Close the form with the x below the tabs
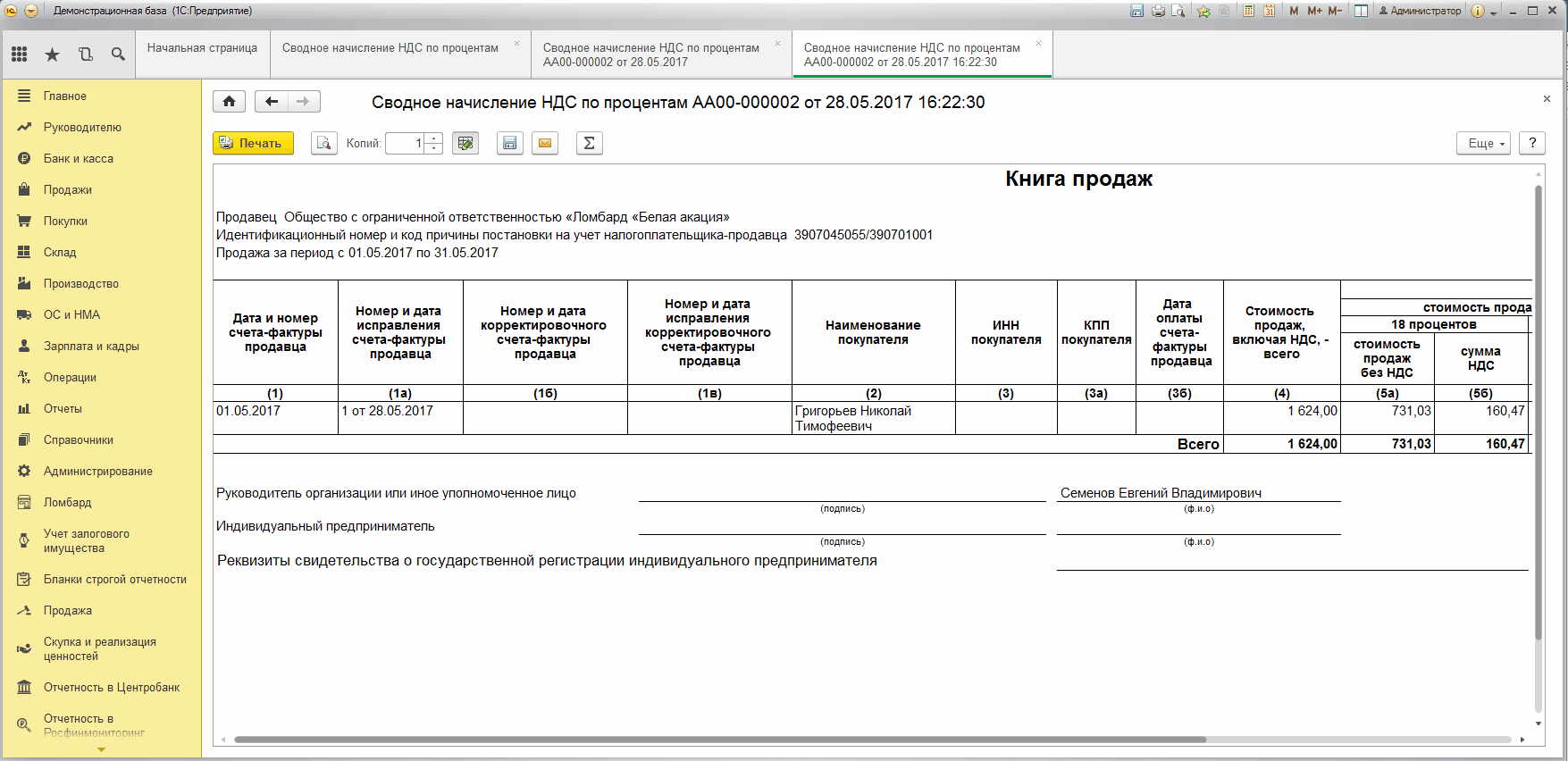 coord(1547,99)
